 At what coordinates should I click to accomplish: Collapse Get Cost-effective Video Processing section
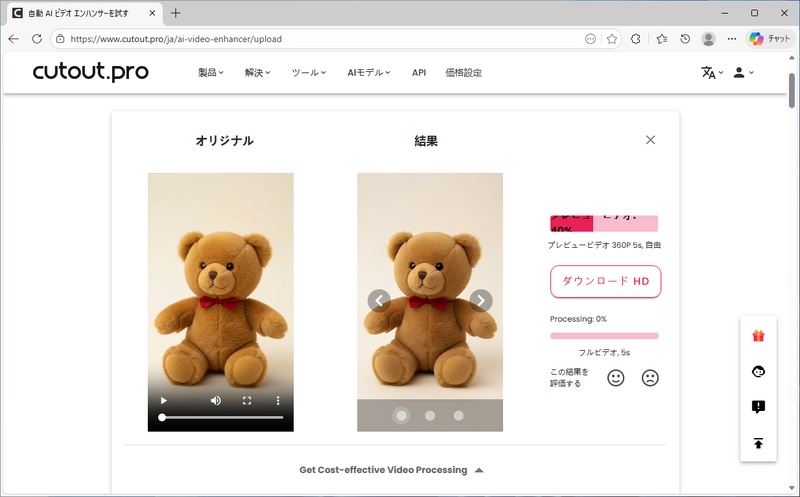pyautogui.click(x=391, y=470)
